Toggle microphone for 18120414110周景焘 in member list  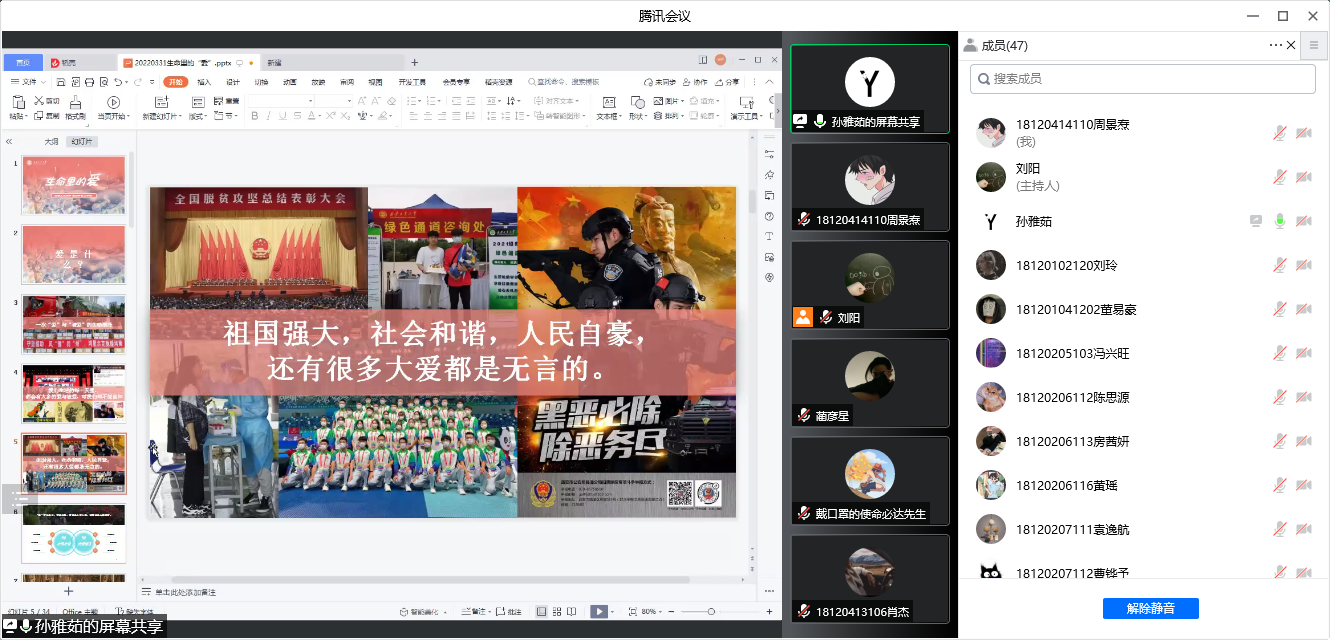pos(1279,133)
